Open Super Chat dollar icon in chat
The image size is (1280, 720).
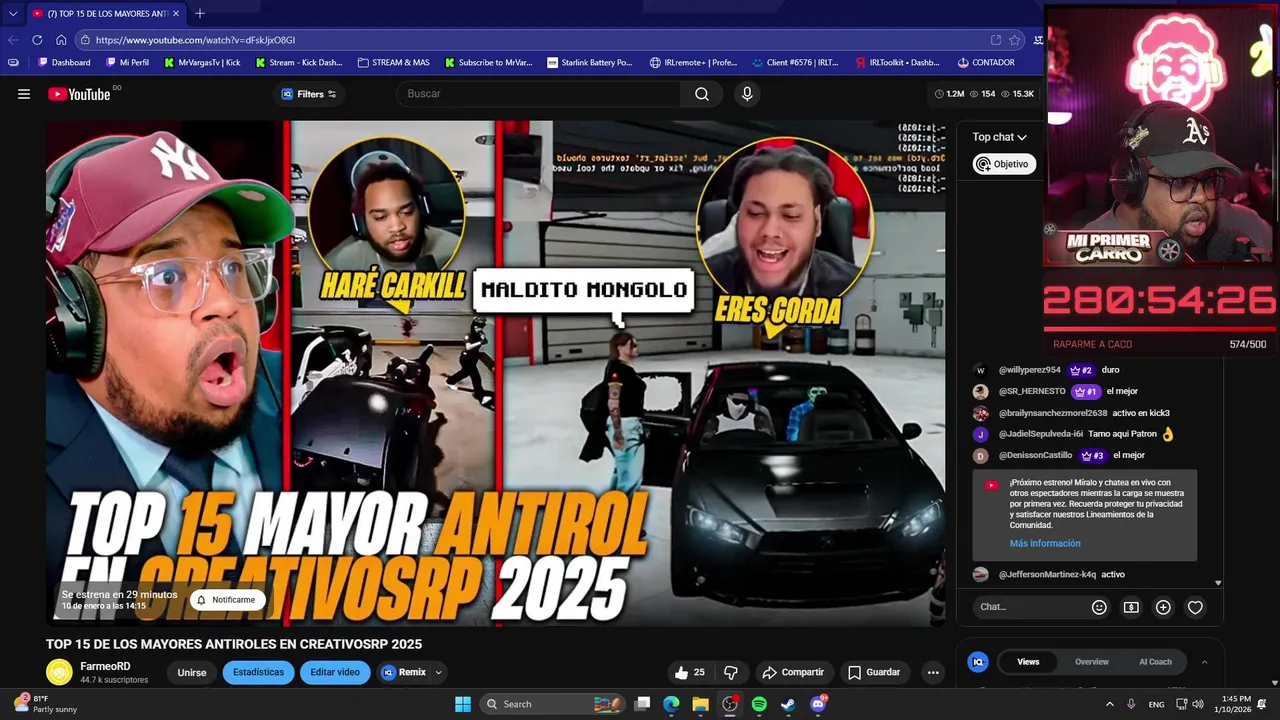click(1131, 607)
